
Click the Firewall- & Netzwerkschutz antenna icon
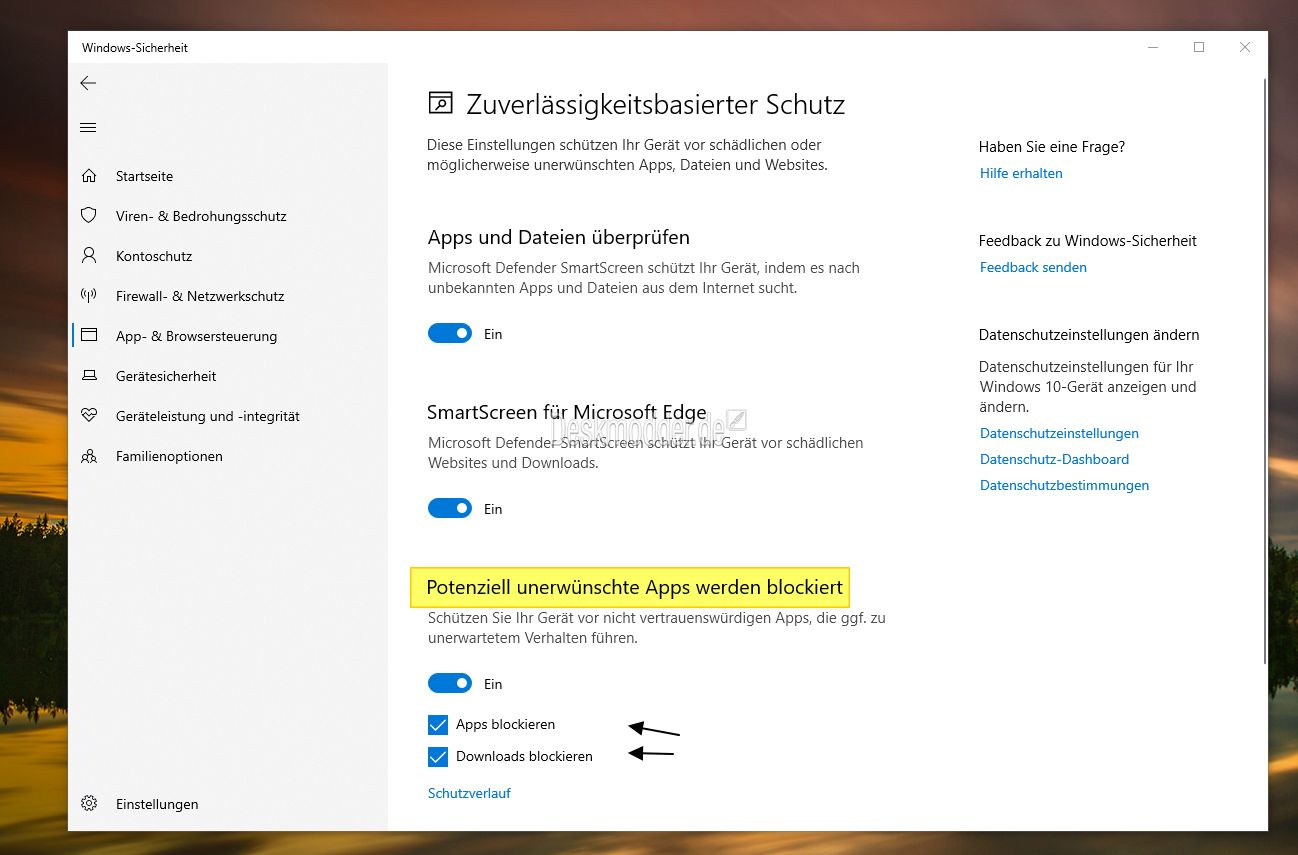[x=89, y=296]
